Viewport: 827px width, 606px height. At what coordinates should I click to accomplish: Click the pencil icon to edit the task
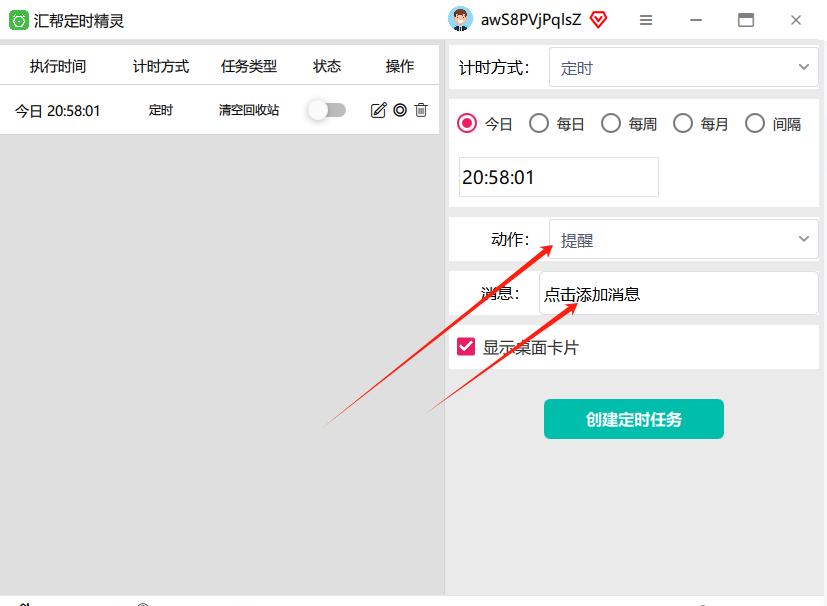(378, 110)
